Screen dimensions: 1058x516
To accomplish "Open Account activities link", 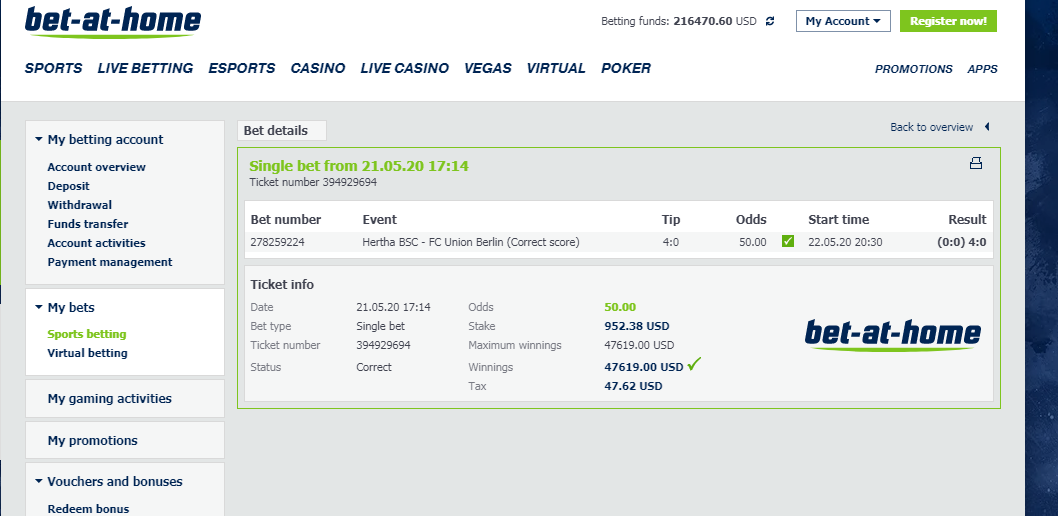I will point(96,243).
